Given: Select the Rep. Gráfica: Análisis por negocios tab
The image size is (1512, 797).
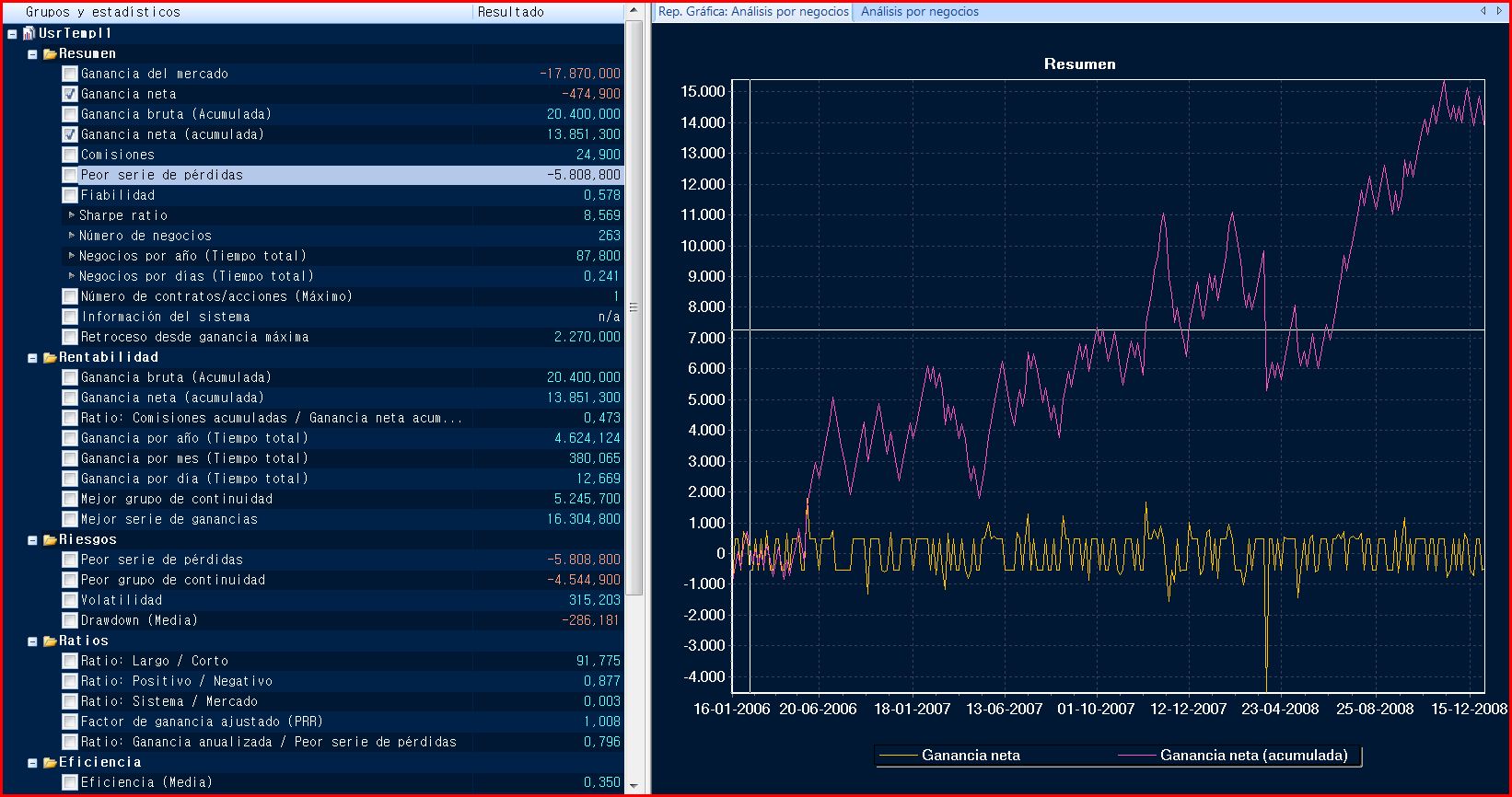Looking at the screenshot, I should click(752, 12).
